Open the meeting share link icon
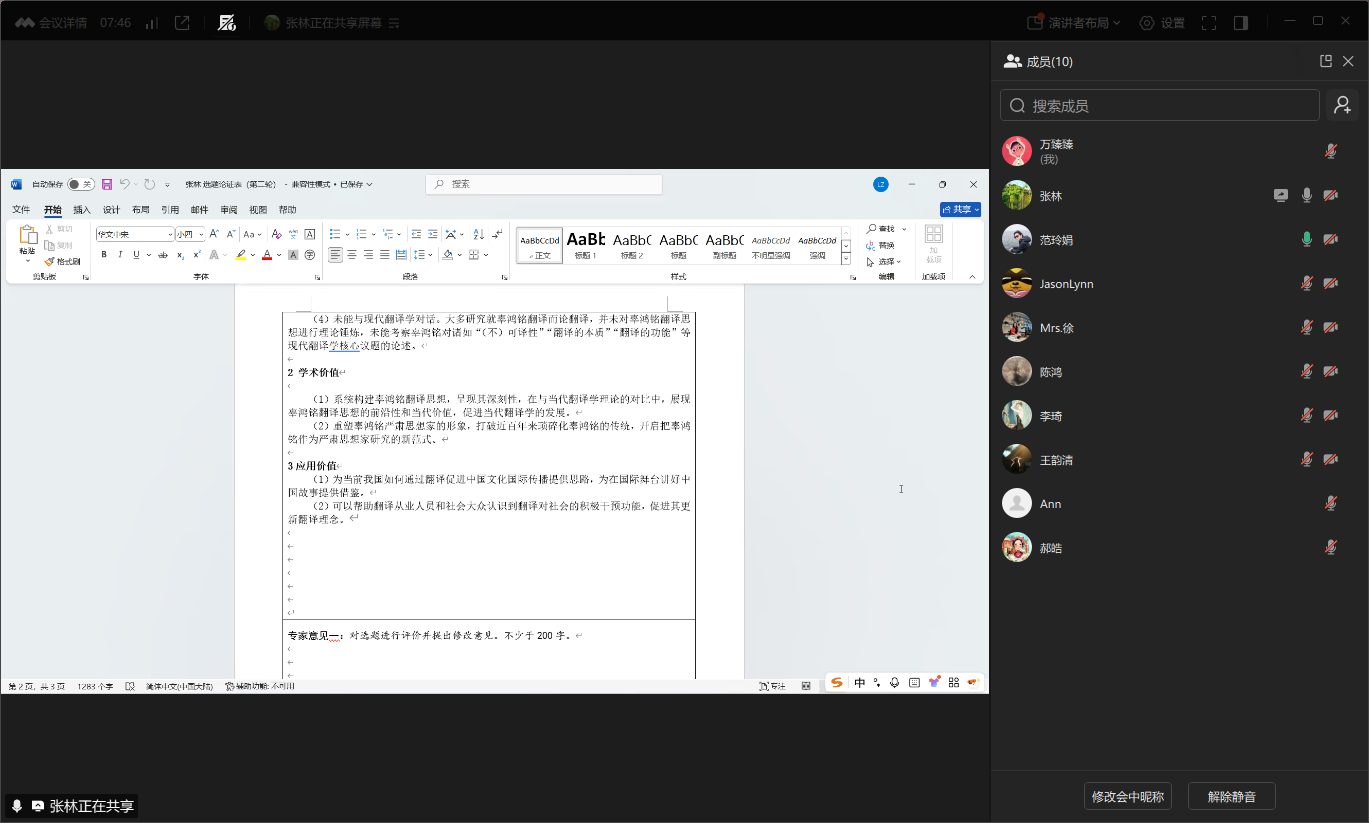This screenshot has width=1369, height=823. (x=182, y=23)
